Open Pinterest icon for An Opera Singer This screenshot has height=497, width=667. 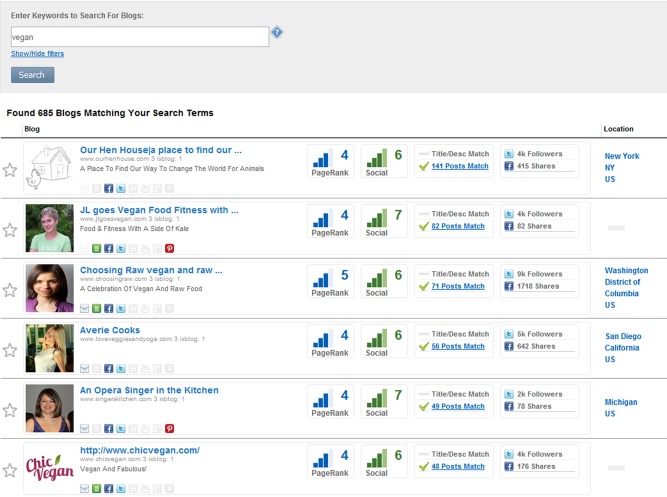point(169,428)
